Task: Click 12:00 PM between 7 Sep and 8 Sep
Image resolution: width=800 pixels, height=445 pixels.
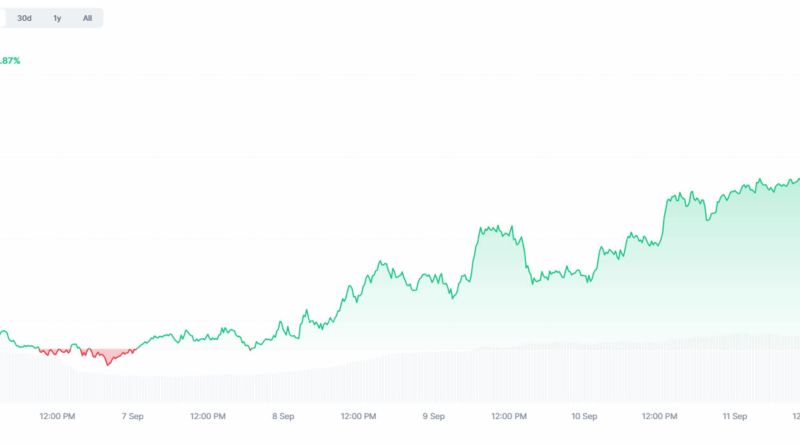Action: coord(206,415)
